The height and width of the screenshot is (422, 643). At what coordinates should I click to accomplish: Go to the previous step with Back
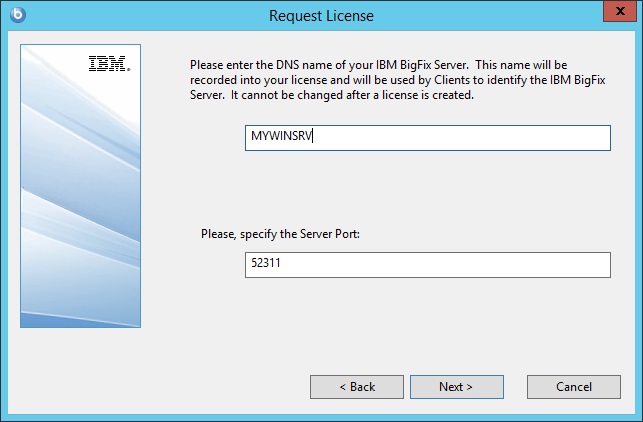356,387
